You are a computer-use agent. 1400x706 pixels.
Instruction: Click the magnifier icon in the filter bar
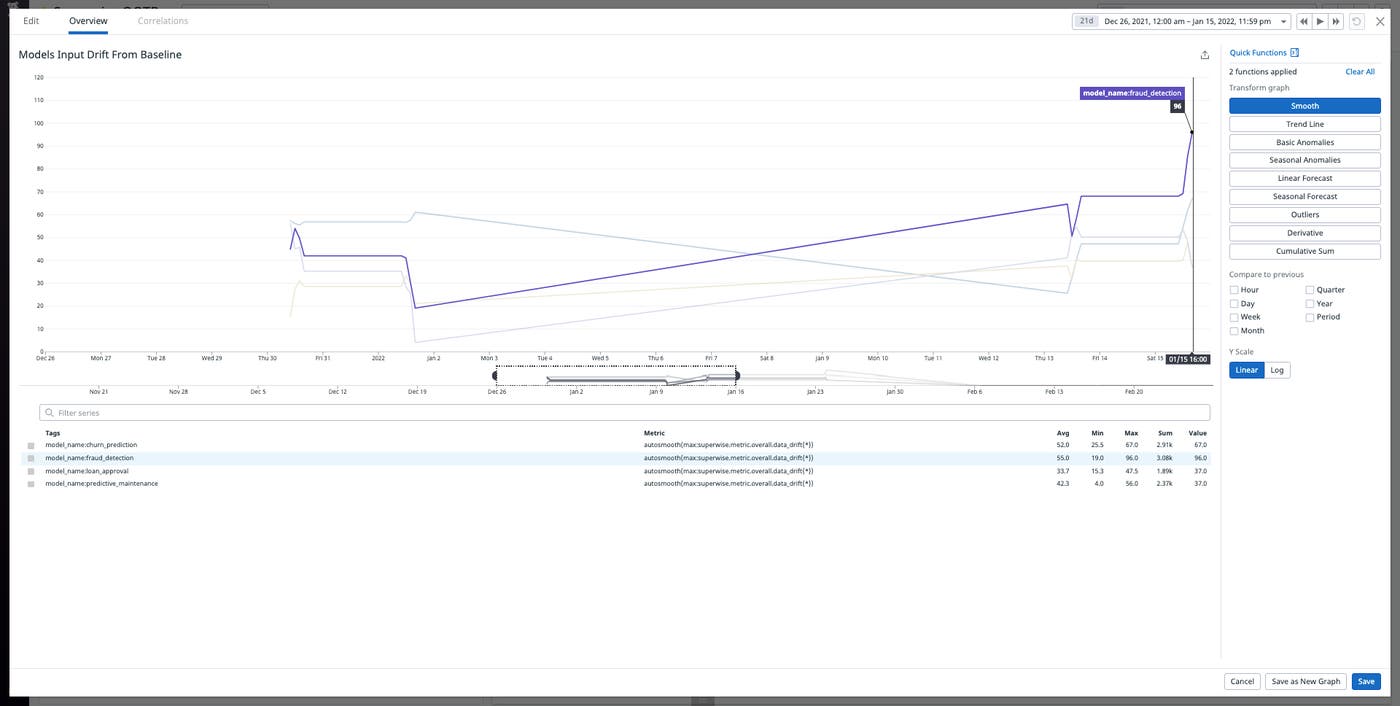tap(49, 412)
